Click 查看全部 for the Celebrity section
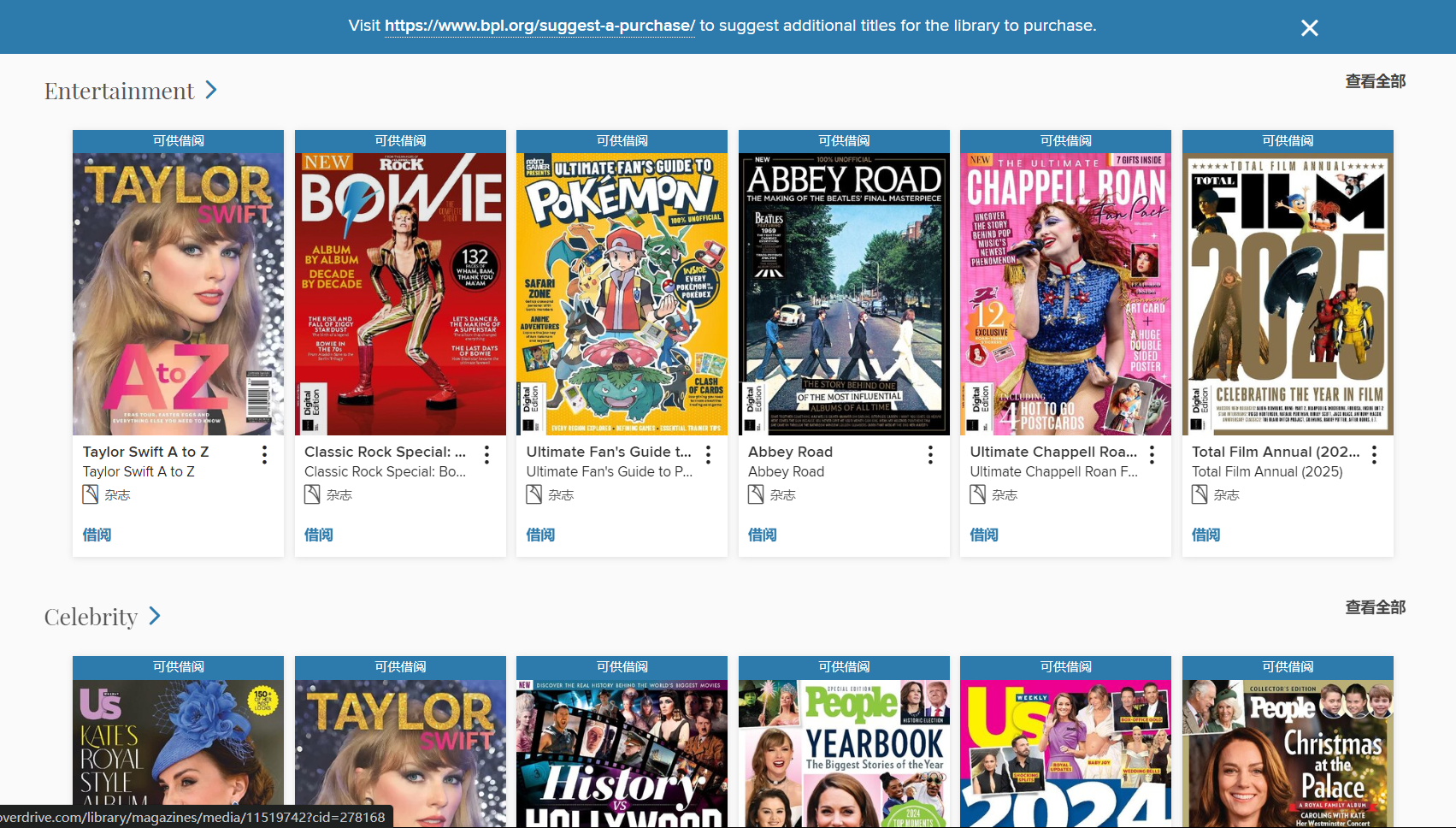 [x=1374, y=607]
